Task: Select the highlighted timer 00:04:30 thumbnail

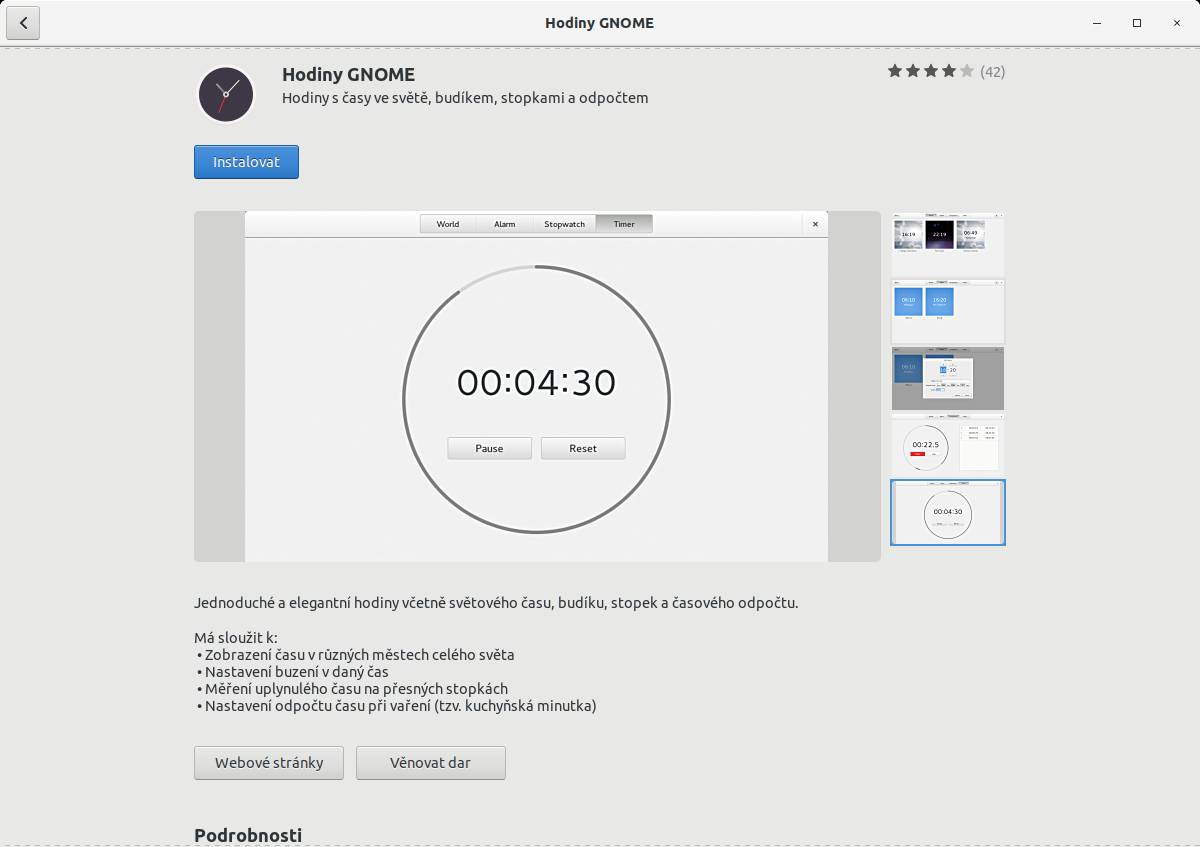Action: [948, 512]
